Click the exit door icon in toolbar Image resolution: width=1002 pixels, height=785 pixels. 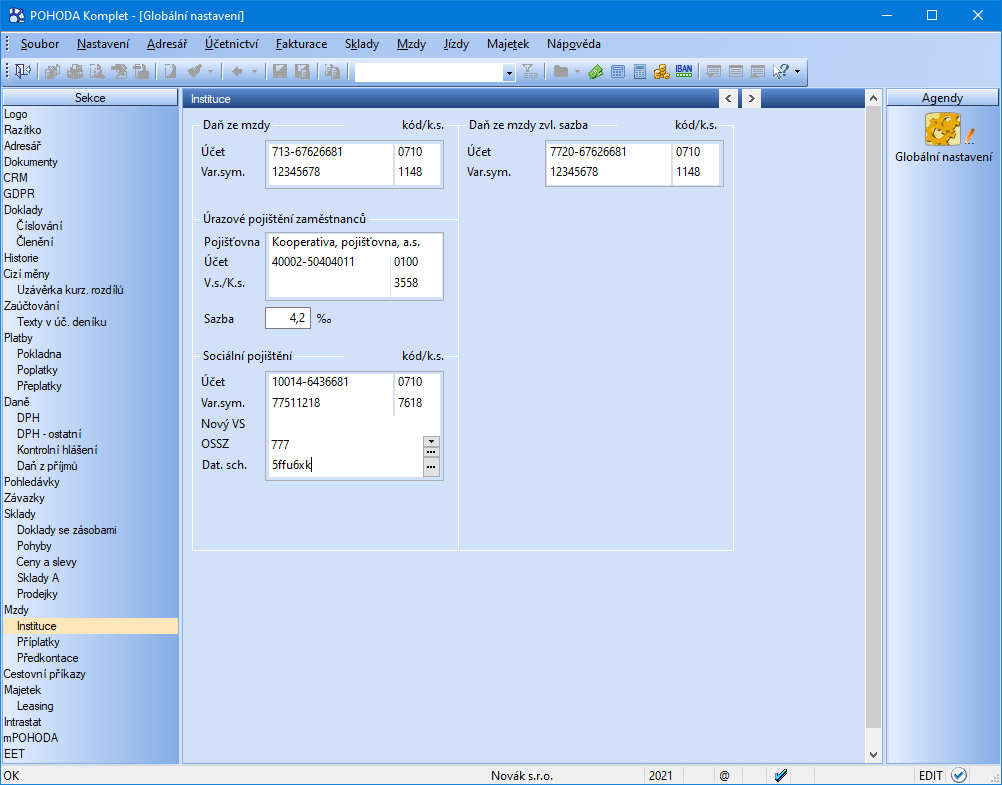[x=22, y=71]
